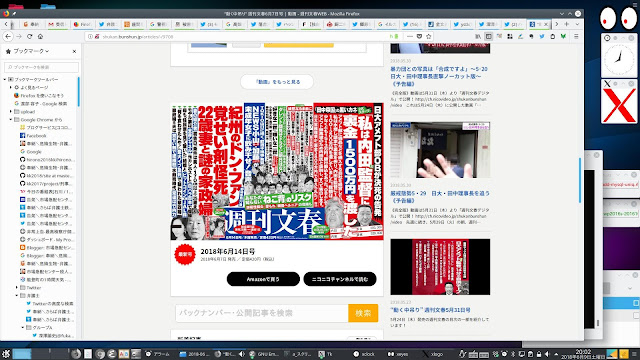
Task: Collapse the グループA bookmark folder
Action: (x=23, y=328)
